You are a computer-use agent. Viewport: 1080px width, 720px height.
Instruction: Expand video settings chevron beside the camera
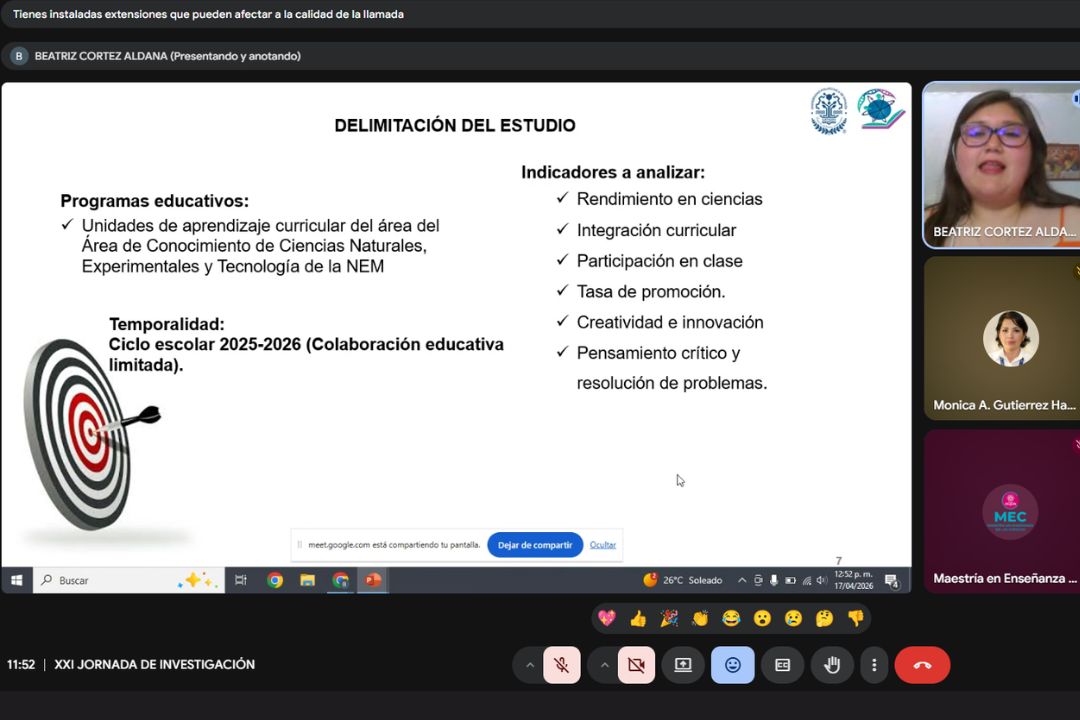point(604,665)
